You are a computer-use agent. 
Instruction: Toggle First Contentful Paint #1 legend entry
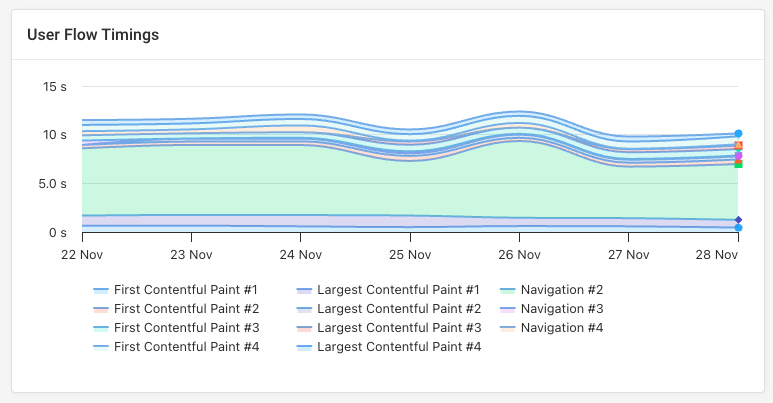coord(176,290)
